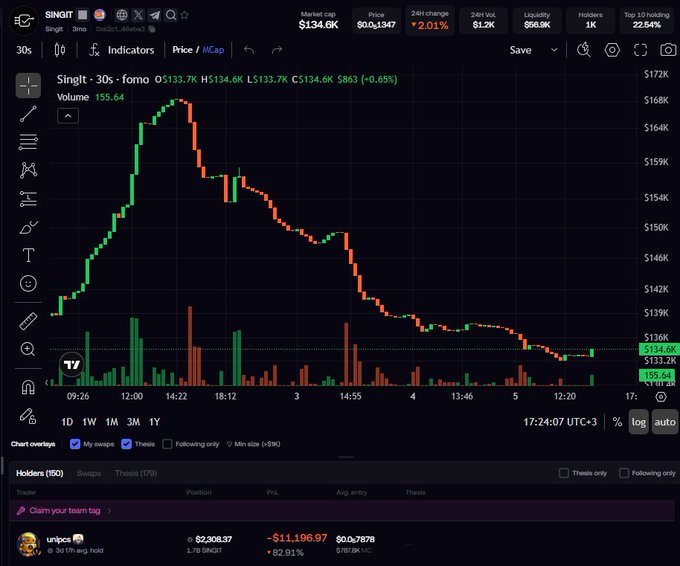Toggle auto scale

tap(665, 422)
